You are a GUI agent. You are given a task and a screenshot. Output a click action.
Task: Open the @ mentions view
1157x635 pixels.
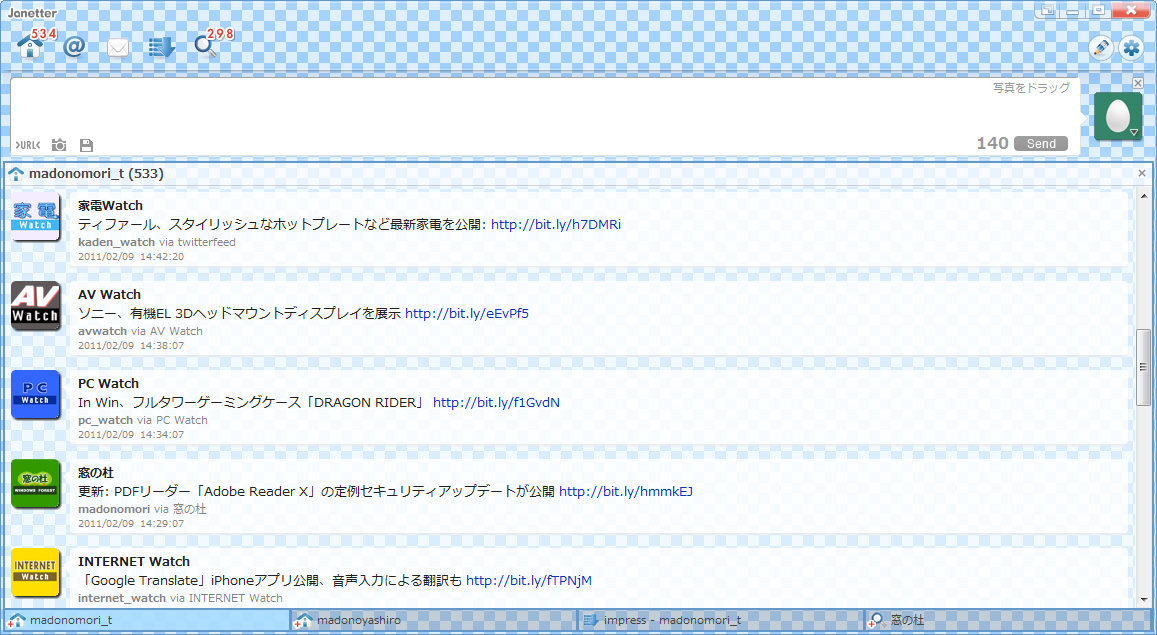(75, 47)
